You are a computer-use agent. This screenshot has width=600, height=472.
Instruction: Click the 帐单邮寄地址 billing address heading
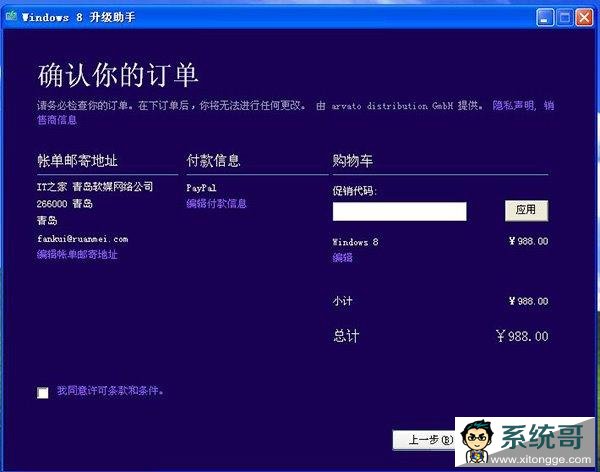click(77, 161)
